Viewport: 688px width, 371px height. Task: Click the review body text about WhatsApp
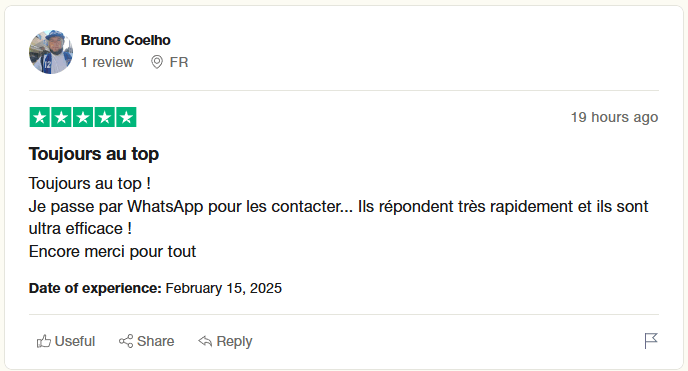(338, 217)
